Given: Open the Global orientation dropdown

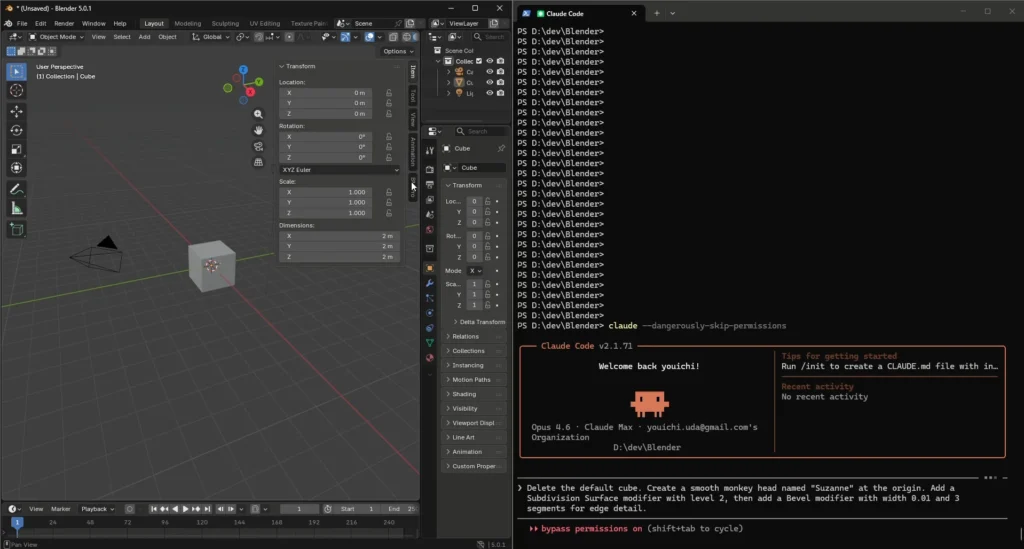Looking at the screenshot, I should (211, 37).
